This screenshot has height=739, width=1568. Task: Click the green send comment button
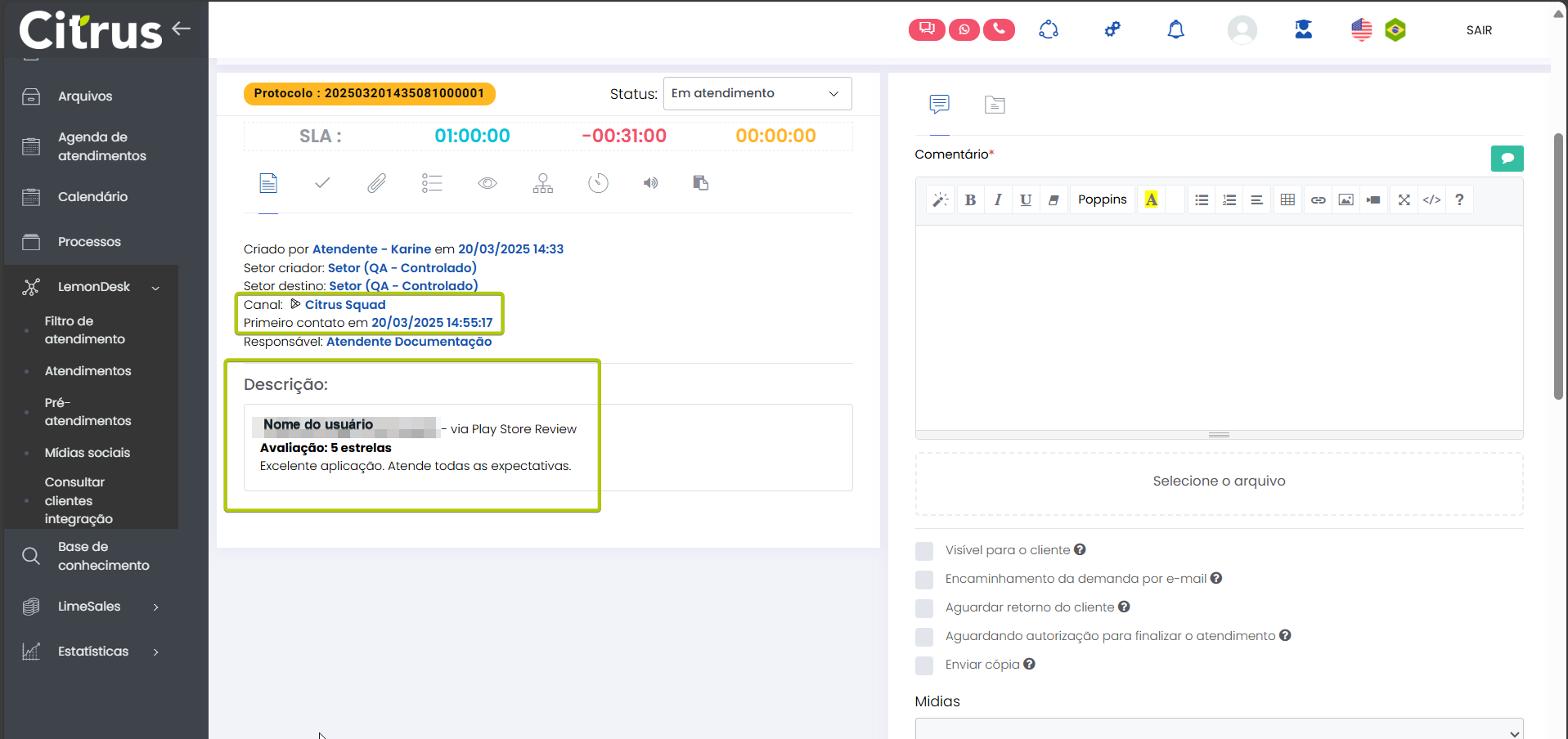click(x=1507, y=159)
